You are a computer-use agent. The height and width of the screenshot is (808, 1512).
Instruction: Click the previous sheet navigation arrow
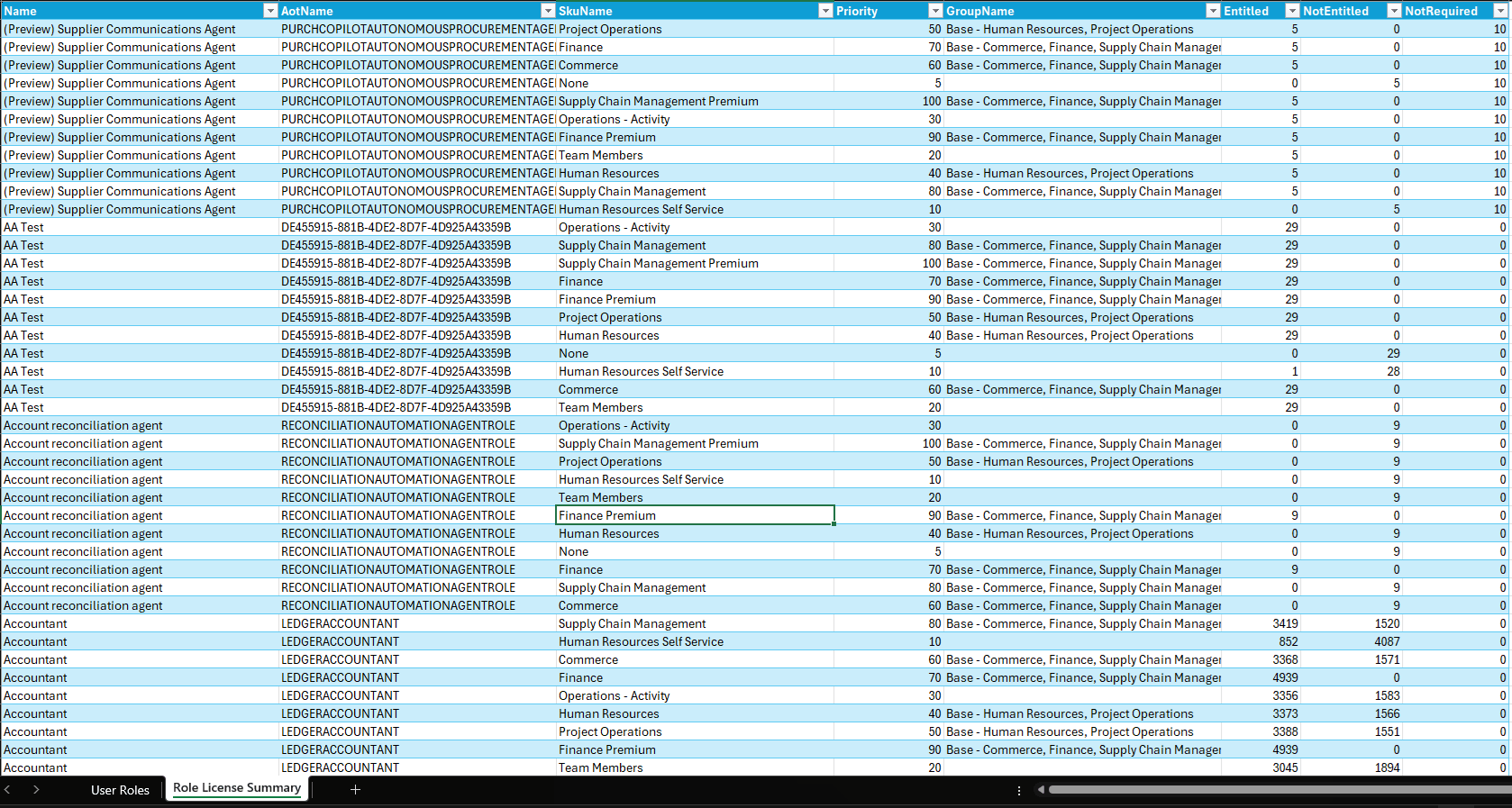point(8,790)
